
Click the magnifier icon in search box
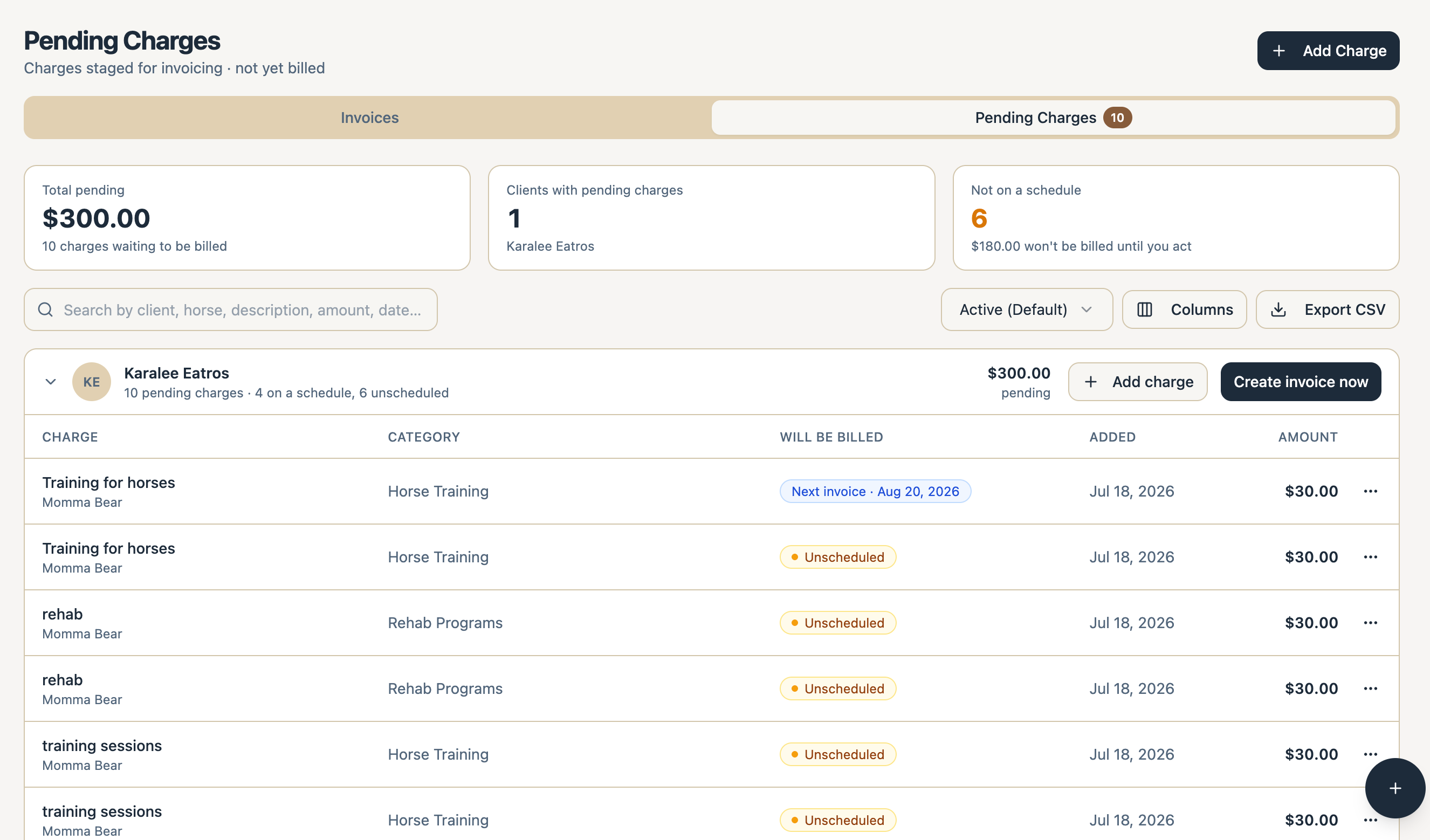tap(45, 309)
